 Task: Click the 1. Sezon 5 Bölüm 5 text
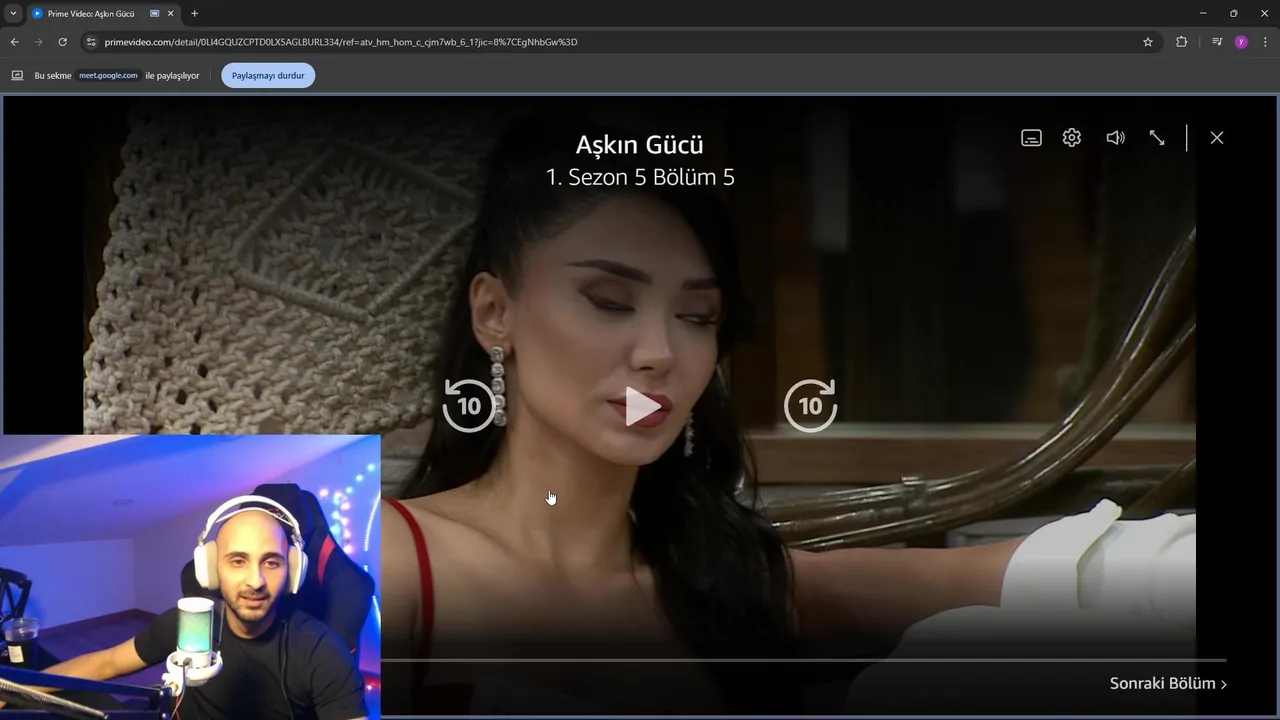point(640,177)
